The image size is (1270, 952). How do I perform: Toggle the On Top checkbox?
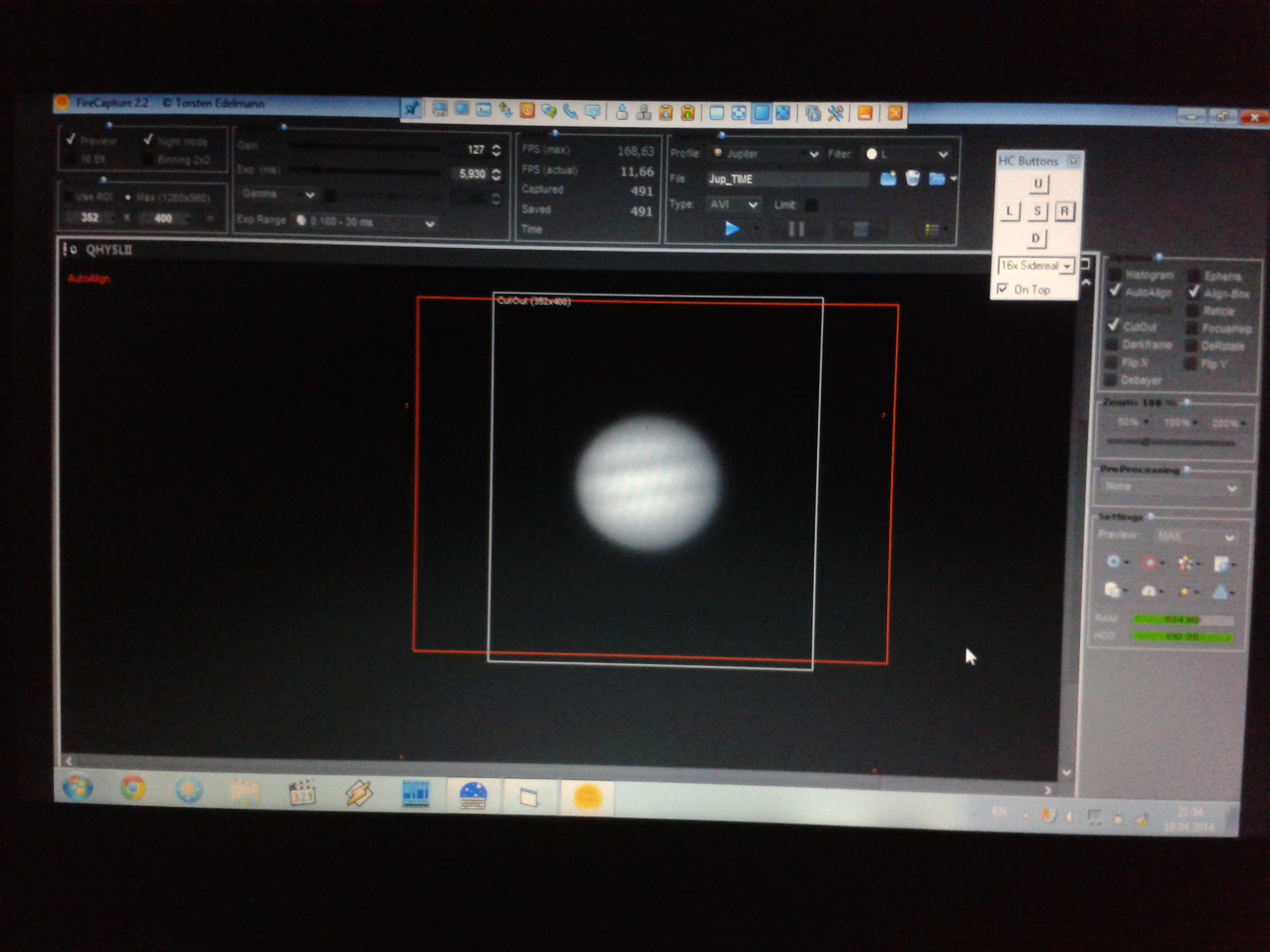coord(1003,289)
